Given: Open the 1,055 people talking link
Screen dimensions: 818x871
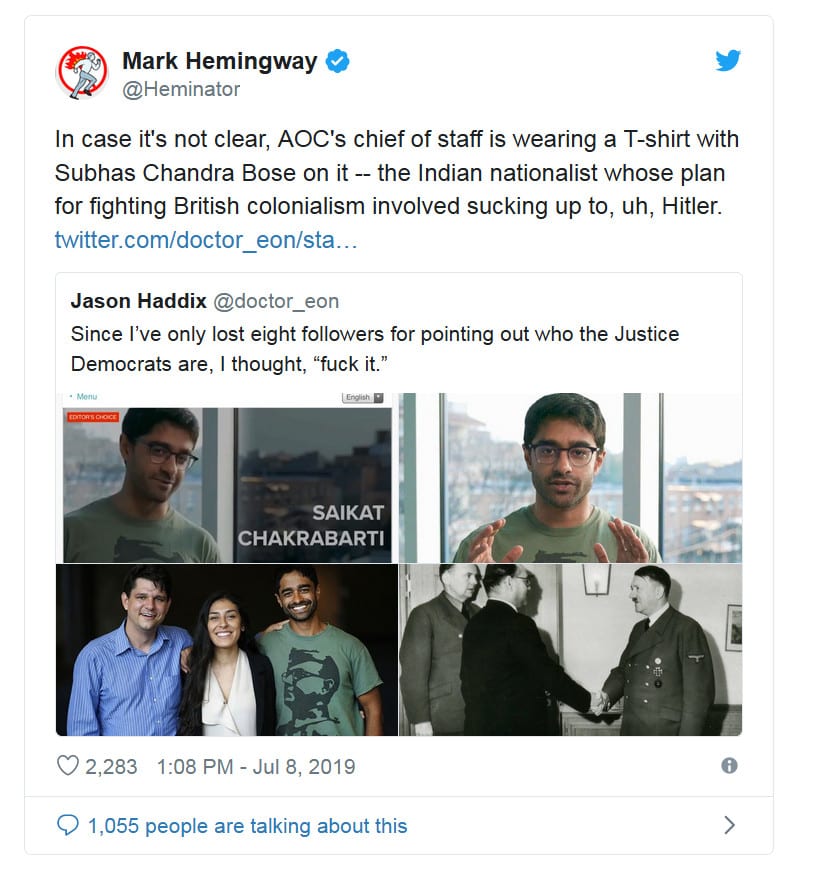Looking at the screenshot, I should (248, 826).
